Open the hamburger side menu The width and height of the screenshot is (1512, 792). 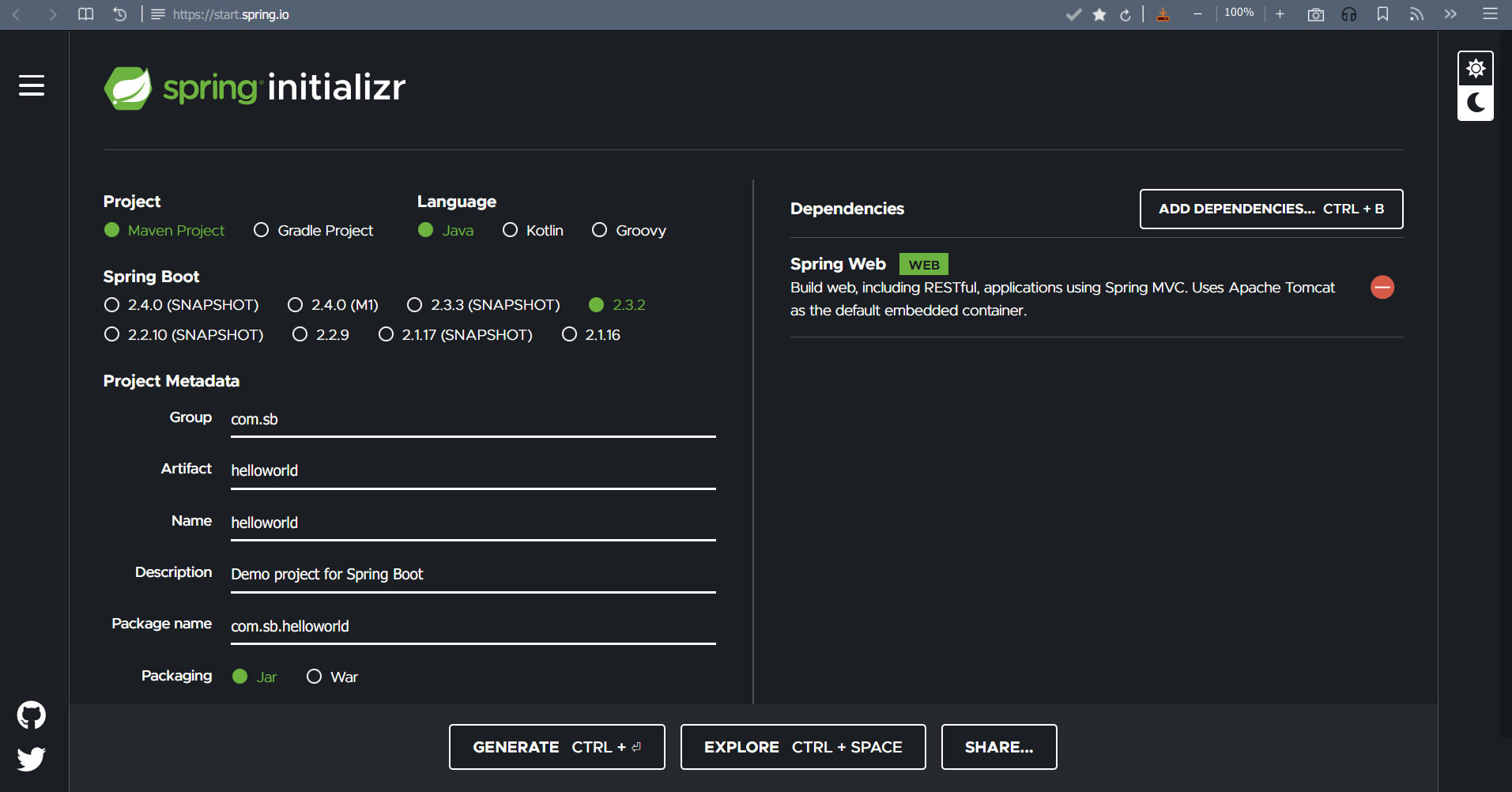pyautogui.click(x=32, y=85)
